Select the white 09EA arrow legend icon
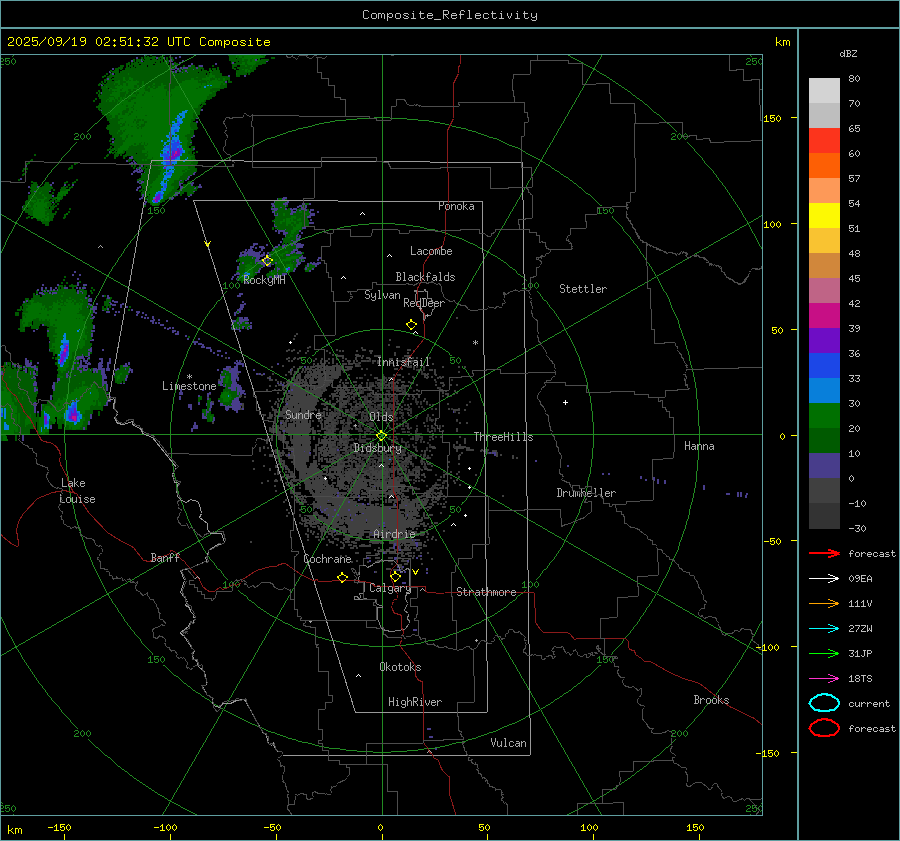Screen dimensions: 900x841 (x=823, y=578)
